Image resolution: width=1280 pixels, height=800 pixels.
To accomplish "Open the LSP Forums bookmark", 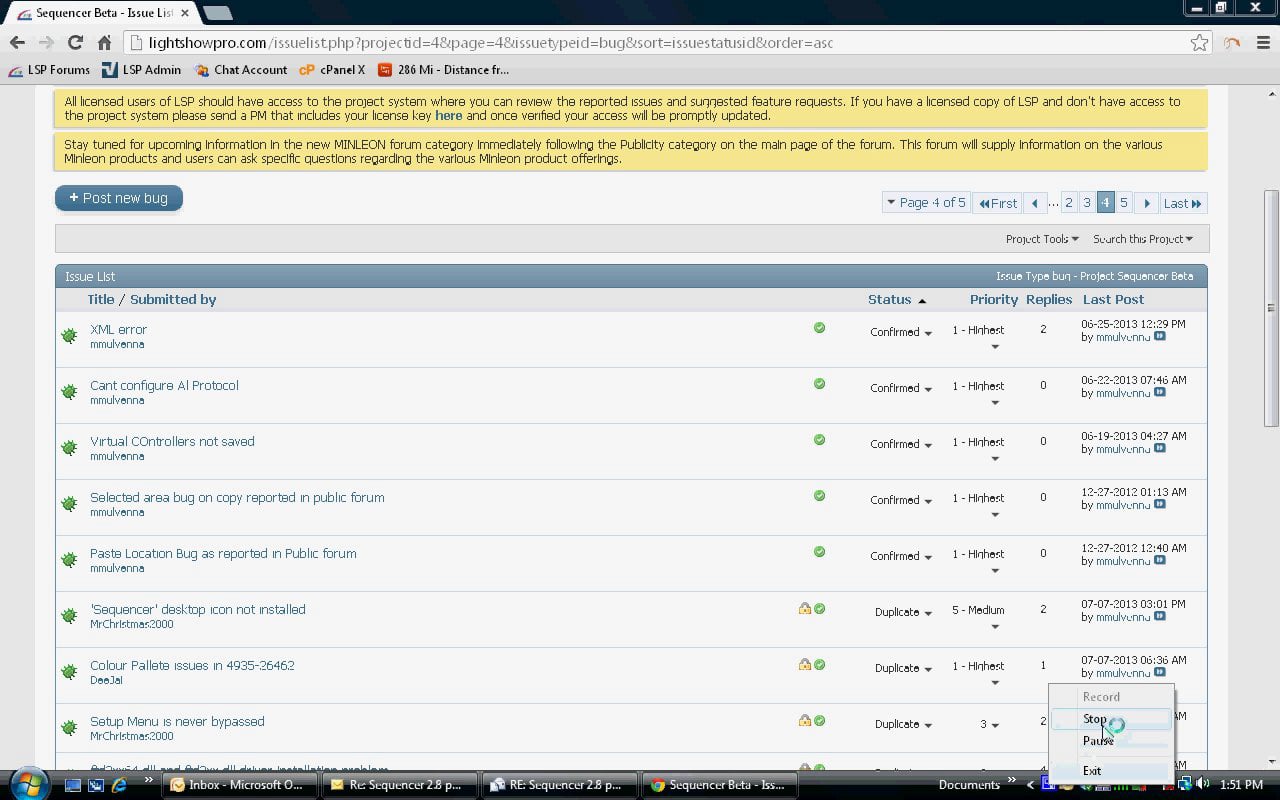I will (49, 70).
